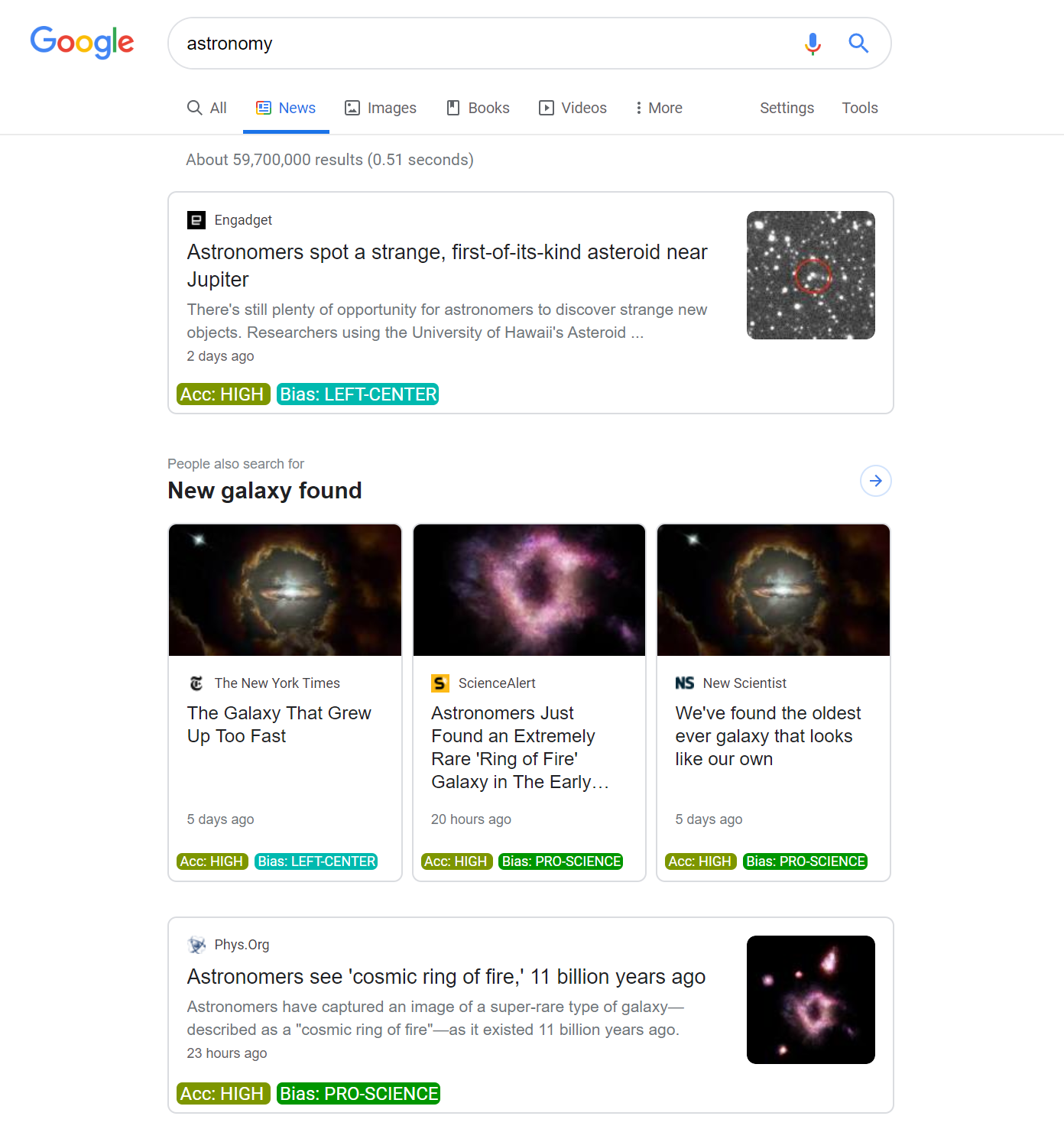Open the Google logo homepage

tap(82, 43)
